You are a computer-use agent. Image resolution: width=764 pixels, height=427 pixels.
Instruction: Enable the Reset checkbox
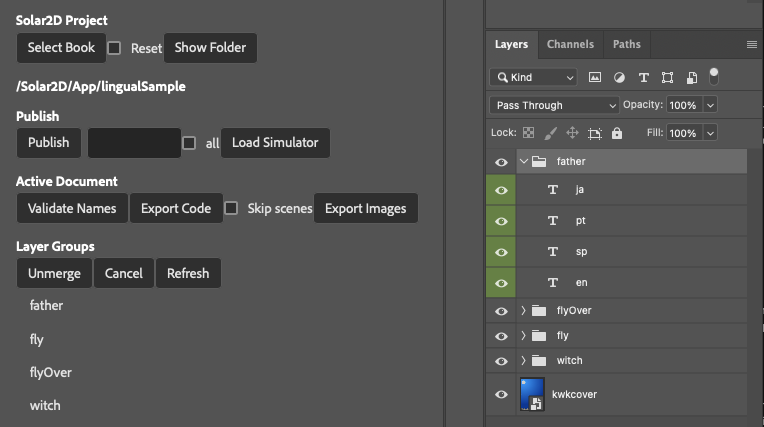[114, 48]
